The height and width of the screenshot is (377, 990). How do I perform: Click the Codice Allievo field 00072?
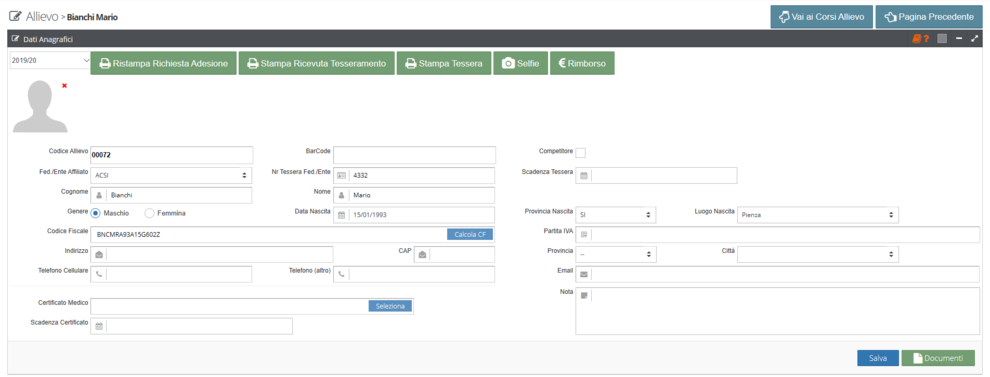[172, 155]
